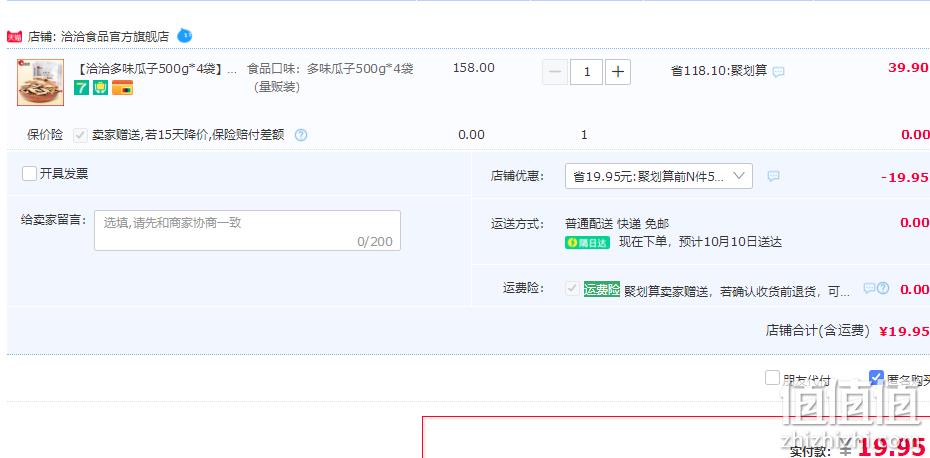Toggle the 保价险 seller-gifted insurance checkbox
Viewport: 930px width, 458px height.
[80, 135]
